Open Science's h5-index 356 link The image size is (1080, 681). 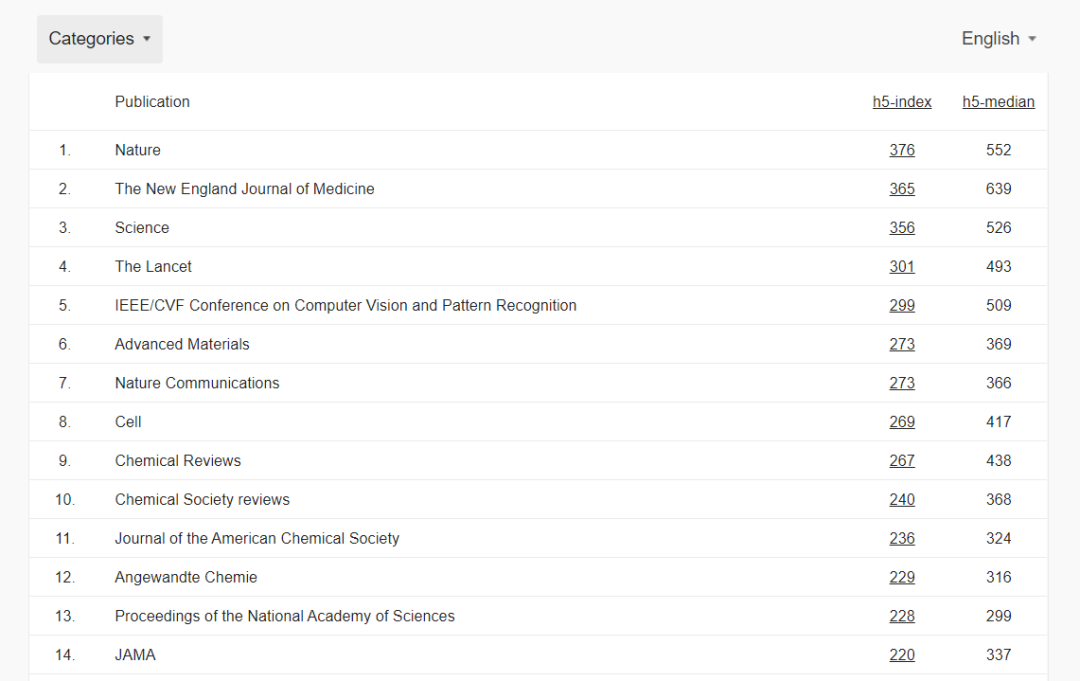902,228
